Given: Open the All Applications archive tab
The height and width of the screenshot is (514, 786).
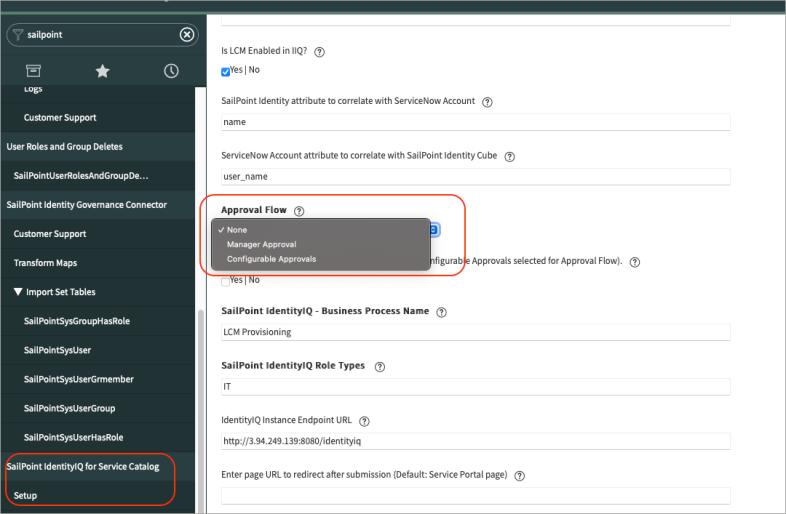Looking at the screenshot, I should [34, 71].
